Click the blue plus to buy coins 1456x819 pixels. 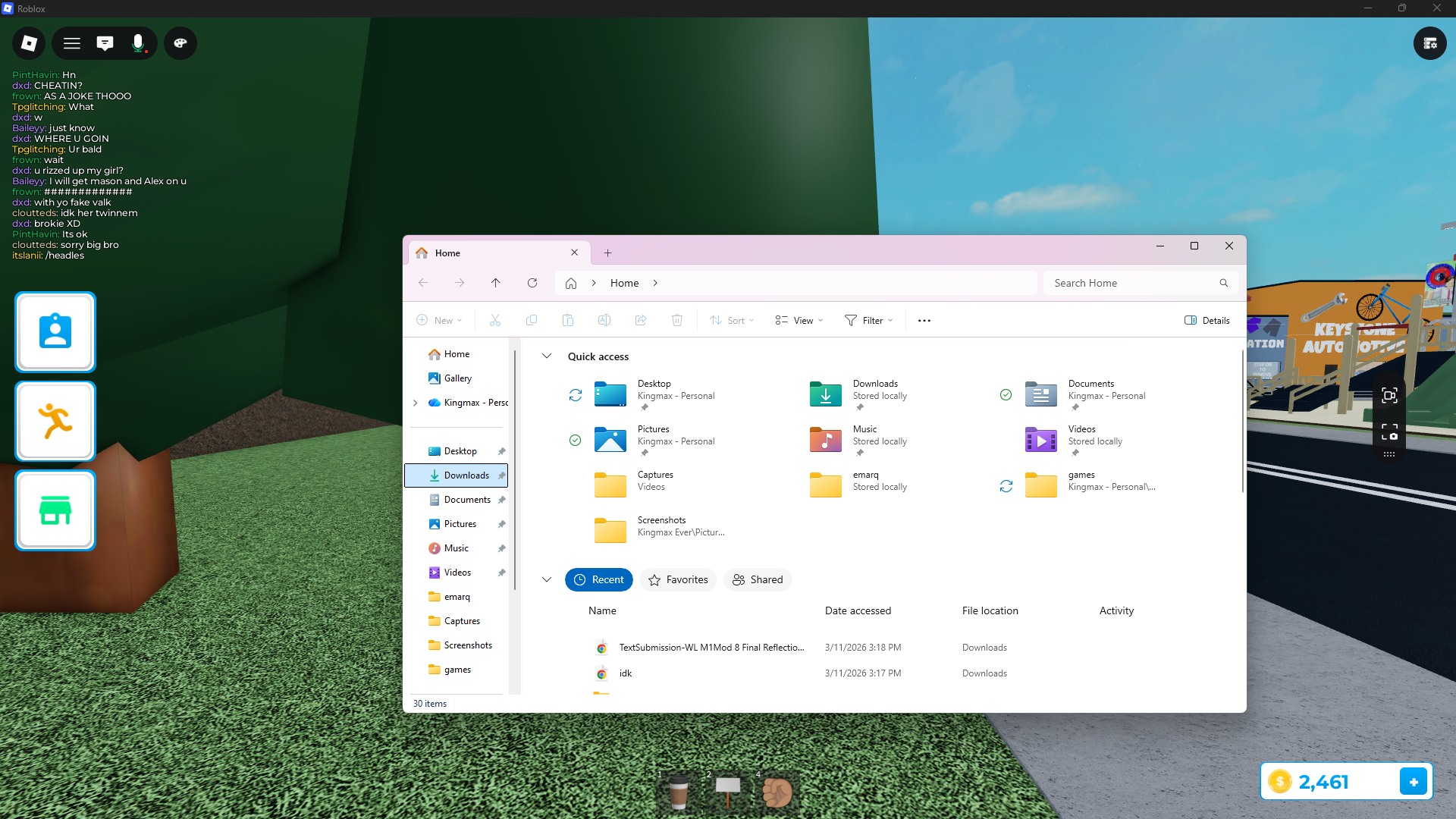(1414, 781)
